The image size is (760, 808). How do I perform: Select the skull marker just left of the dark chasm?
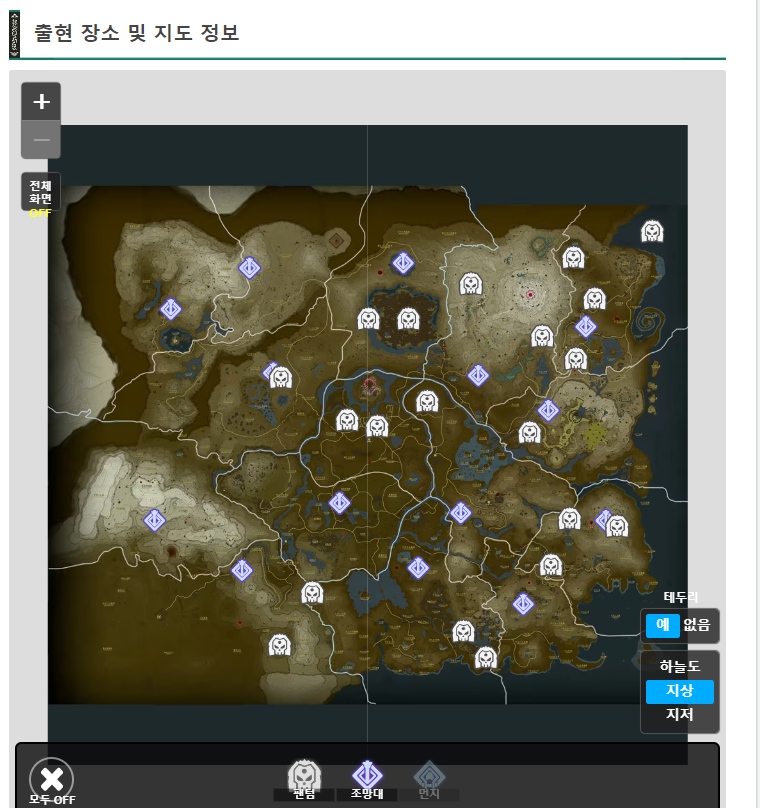tap(368, 319)
